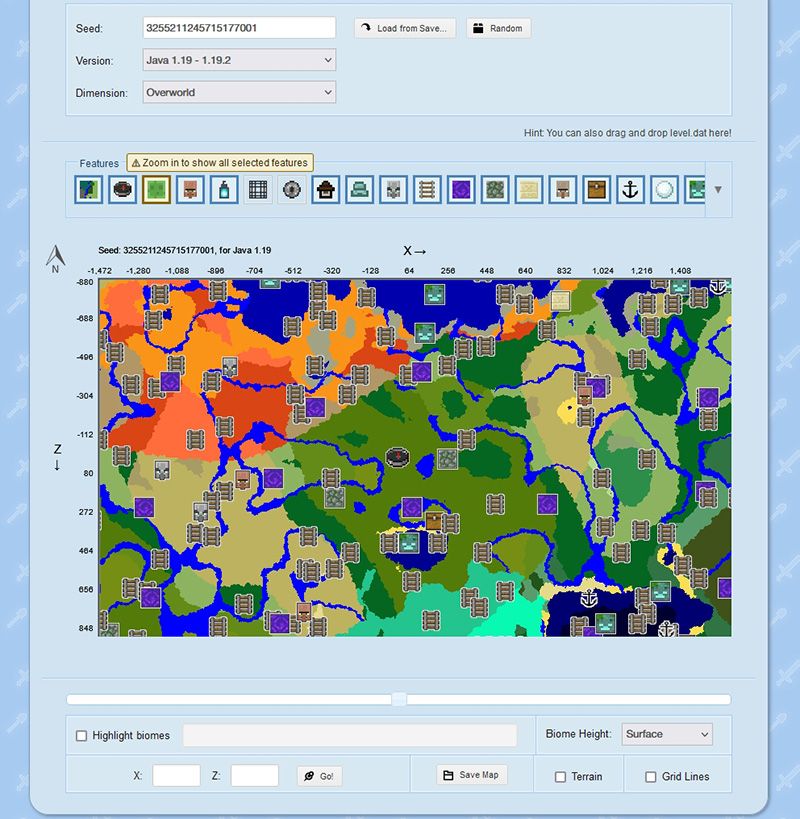The height and width of the screenshot is (819, 800).
Task: Enable the Nether Fortress feature
Action: click(258, 190)
